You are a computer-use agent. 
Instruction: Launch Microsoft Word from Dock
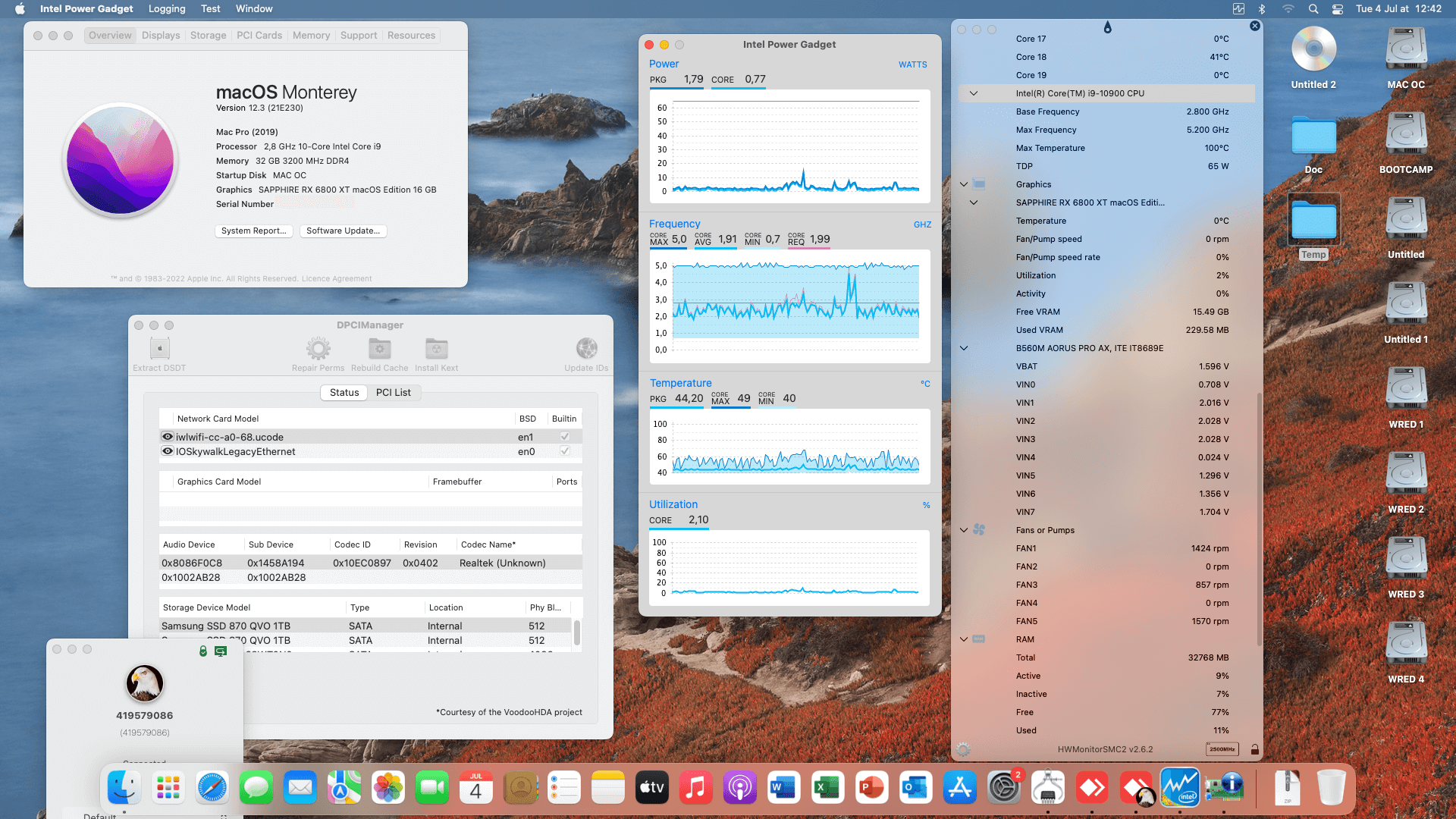click(783, 788)
